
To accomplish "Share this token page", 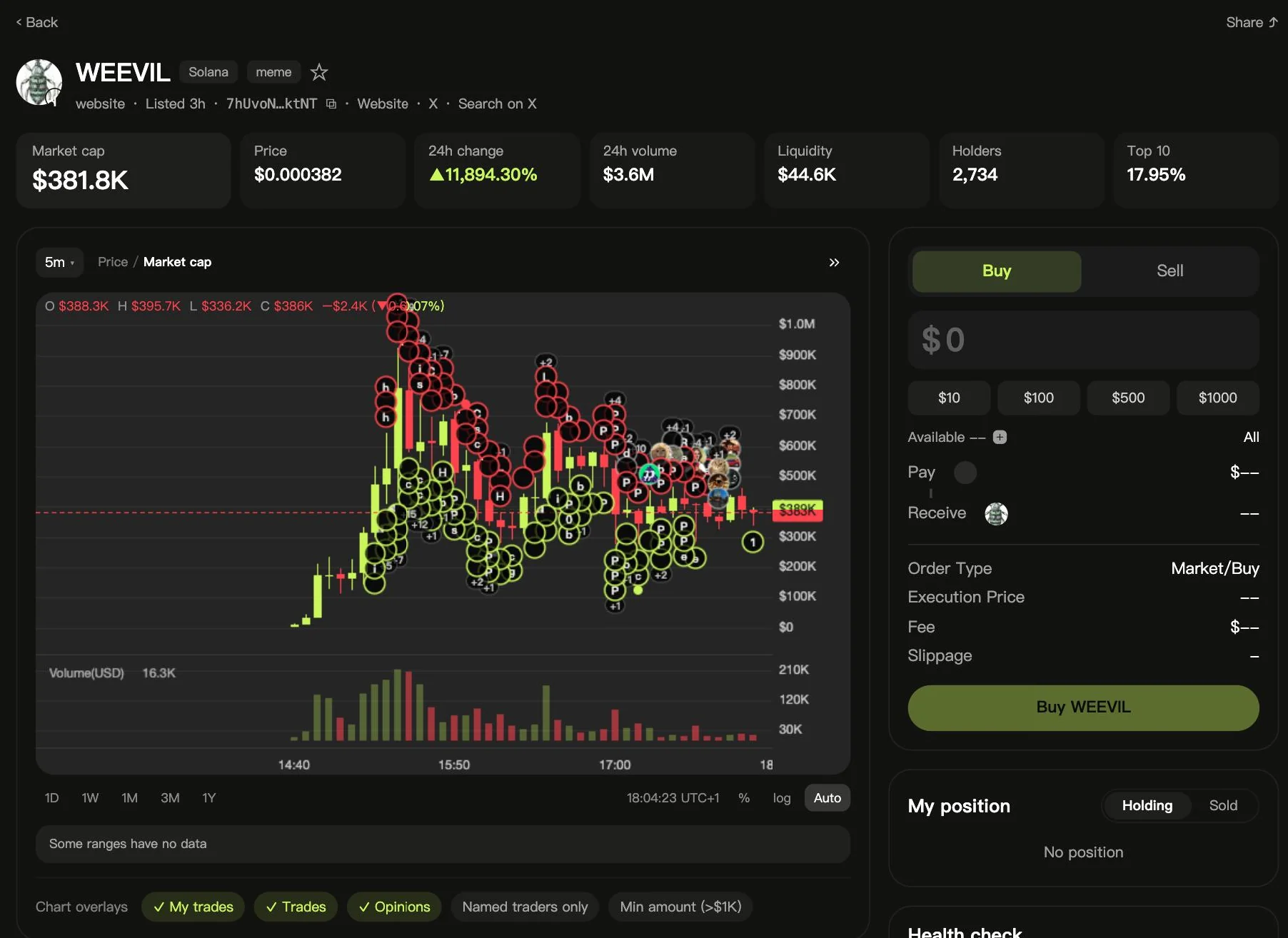I will tap(1252, 22).
